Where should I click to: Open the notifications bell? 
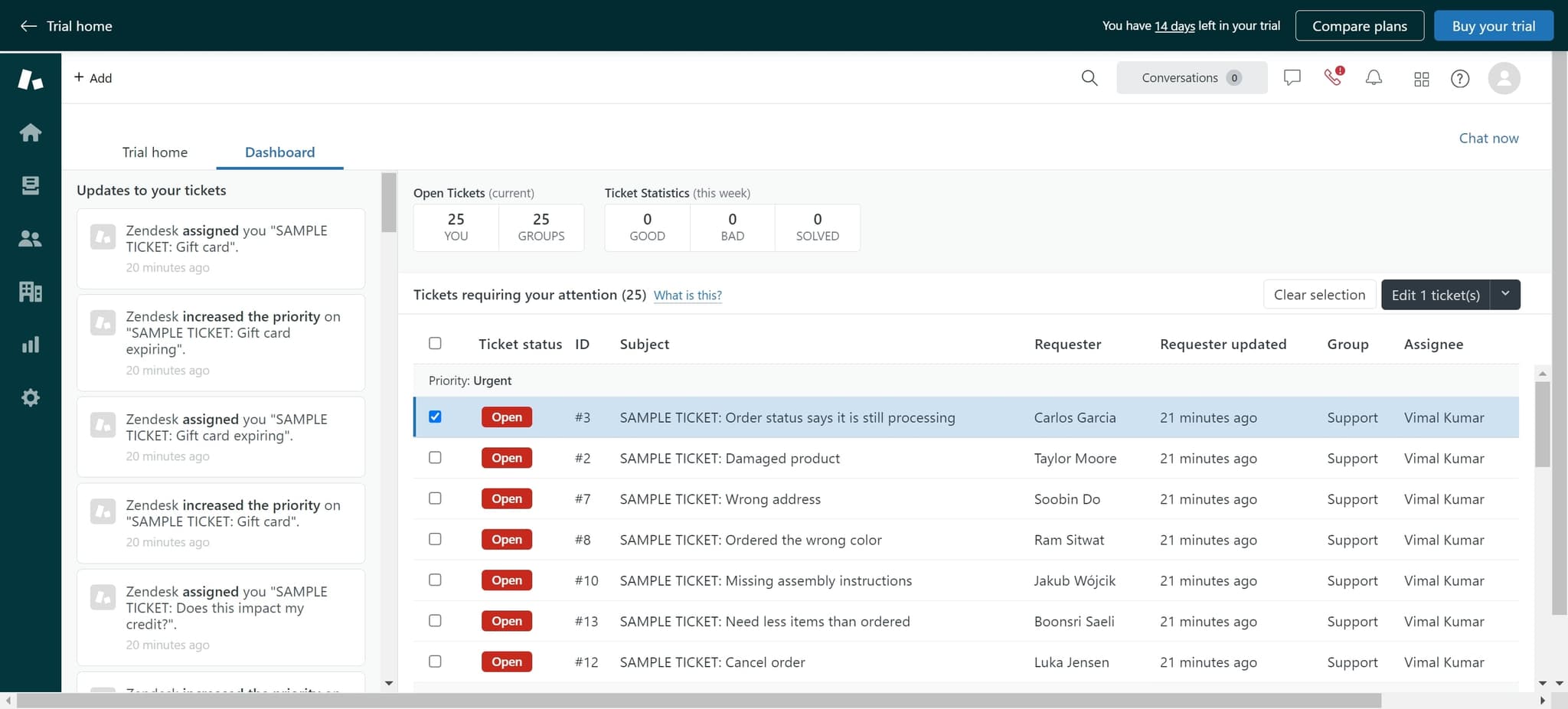(1374, 77)
